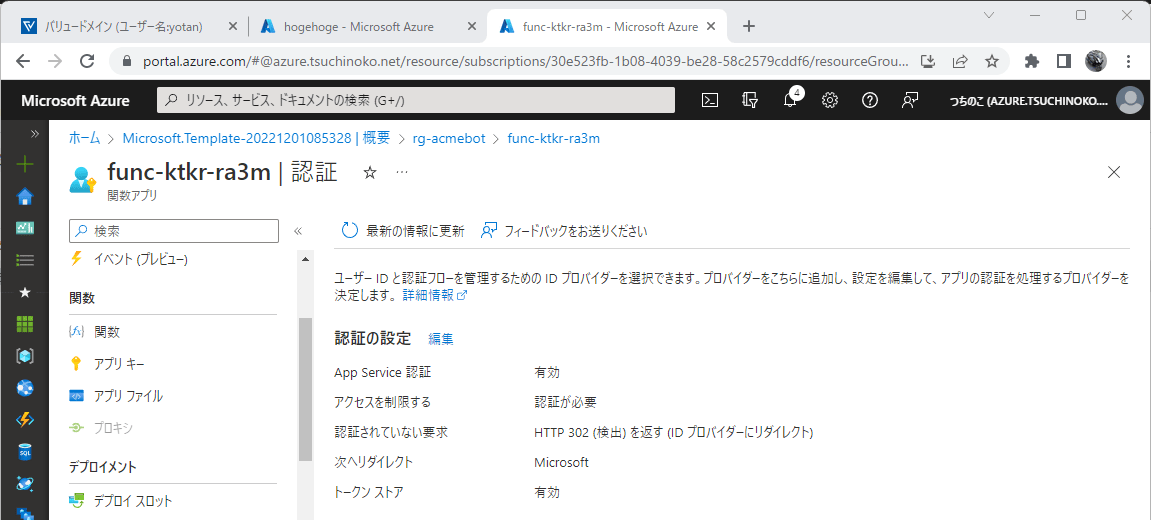Bookmark this page with the star icon
1151x520 pixels.
coord(992,62)
